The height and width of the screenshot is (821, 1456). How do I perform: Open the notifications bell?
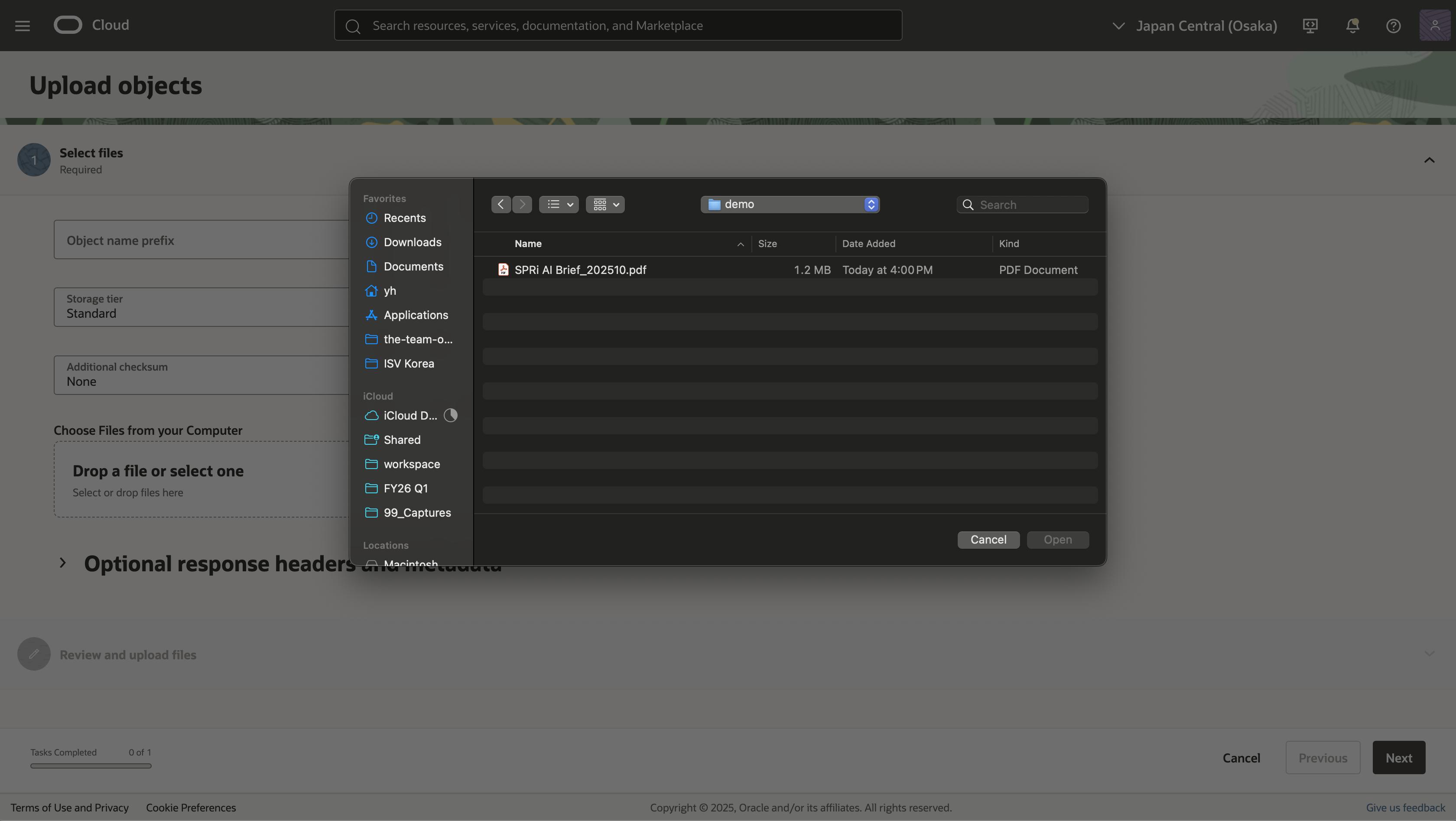(1352, 26)
